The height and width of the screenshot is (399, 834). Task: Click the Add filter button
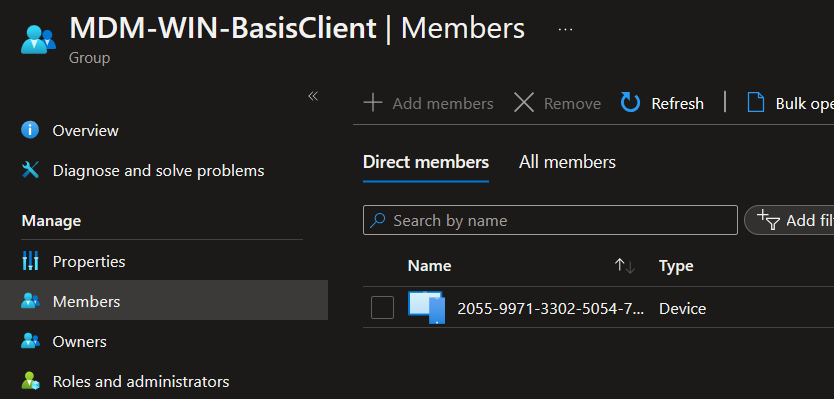(x=789, y=220)
